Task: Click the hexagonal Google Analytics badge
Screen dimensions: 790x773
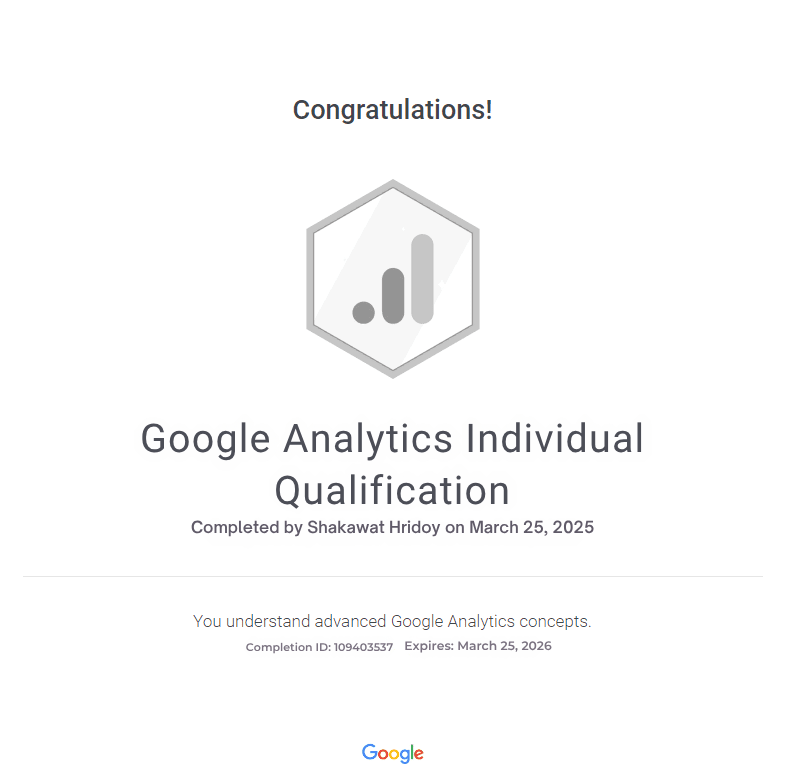Action: pyautogui.click(x=392, y=279)
